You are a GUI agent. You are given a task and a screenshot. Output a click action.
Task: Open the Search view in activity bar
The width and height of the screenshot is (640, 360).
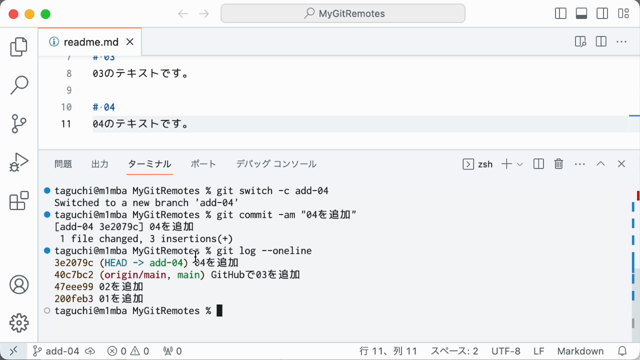pos(19,85)
